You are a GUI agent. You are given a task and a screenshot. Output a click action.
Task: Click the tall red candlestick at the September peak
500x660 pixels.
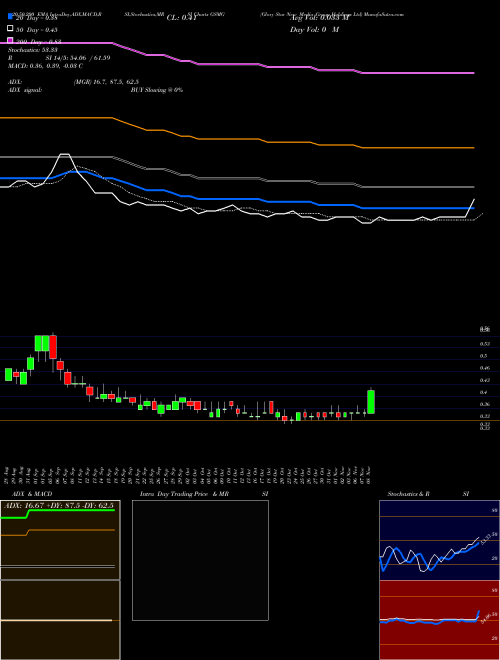tap(53, 347)
